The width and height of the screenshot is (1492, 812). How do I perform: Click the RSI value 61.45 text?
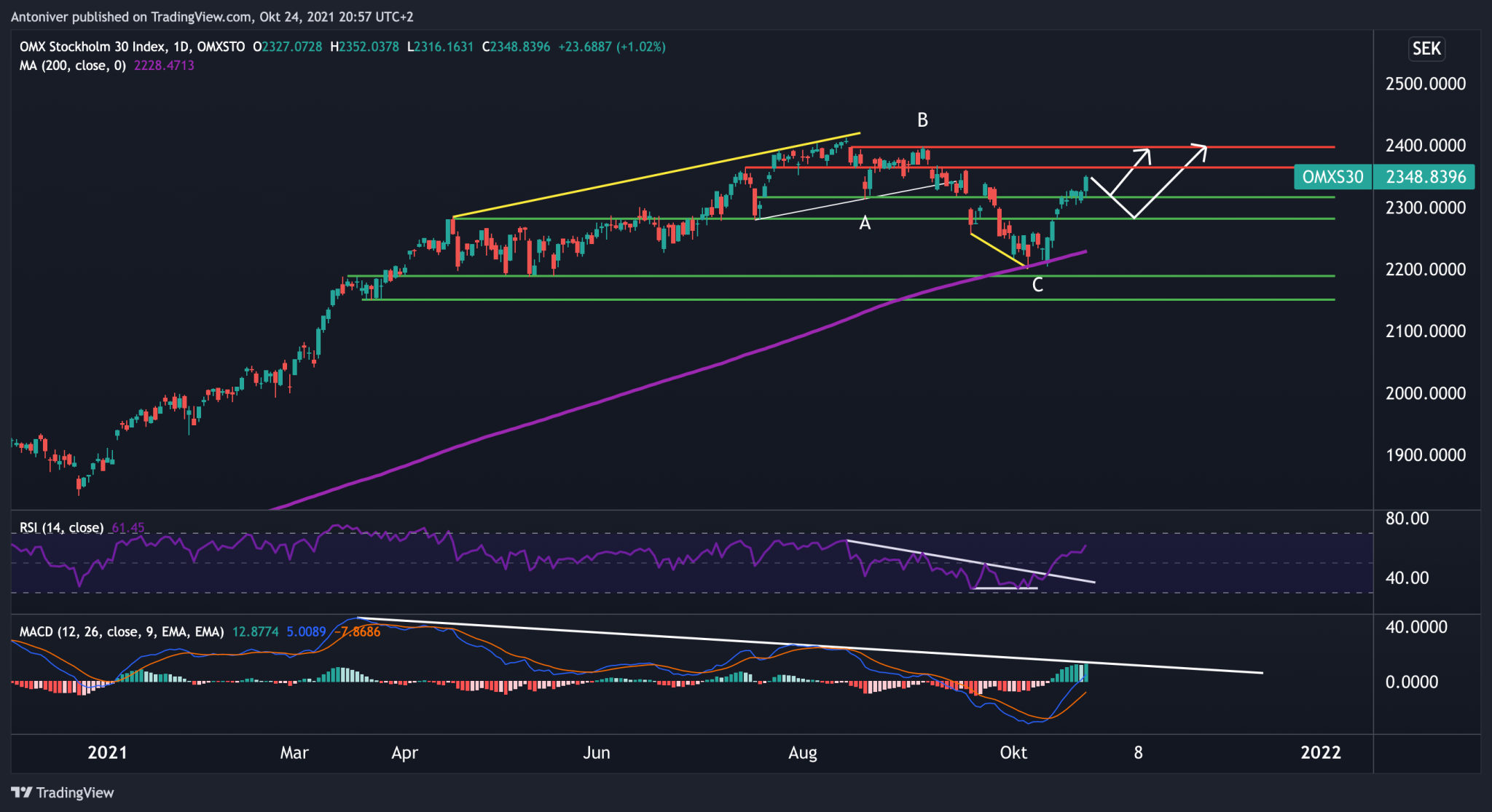[128, 527]
